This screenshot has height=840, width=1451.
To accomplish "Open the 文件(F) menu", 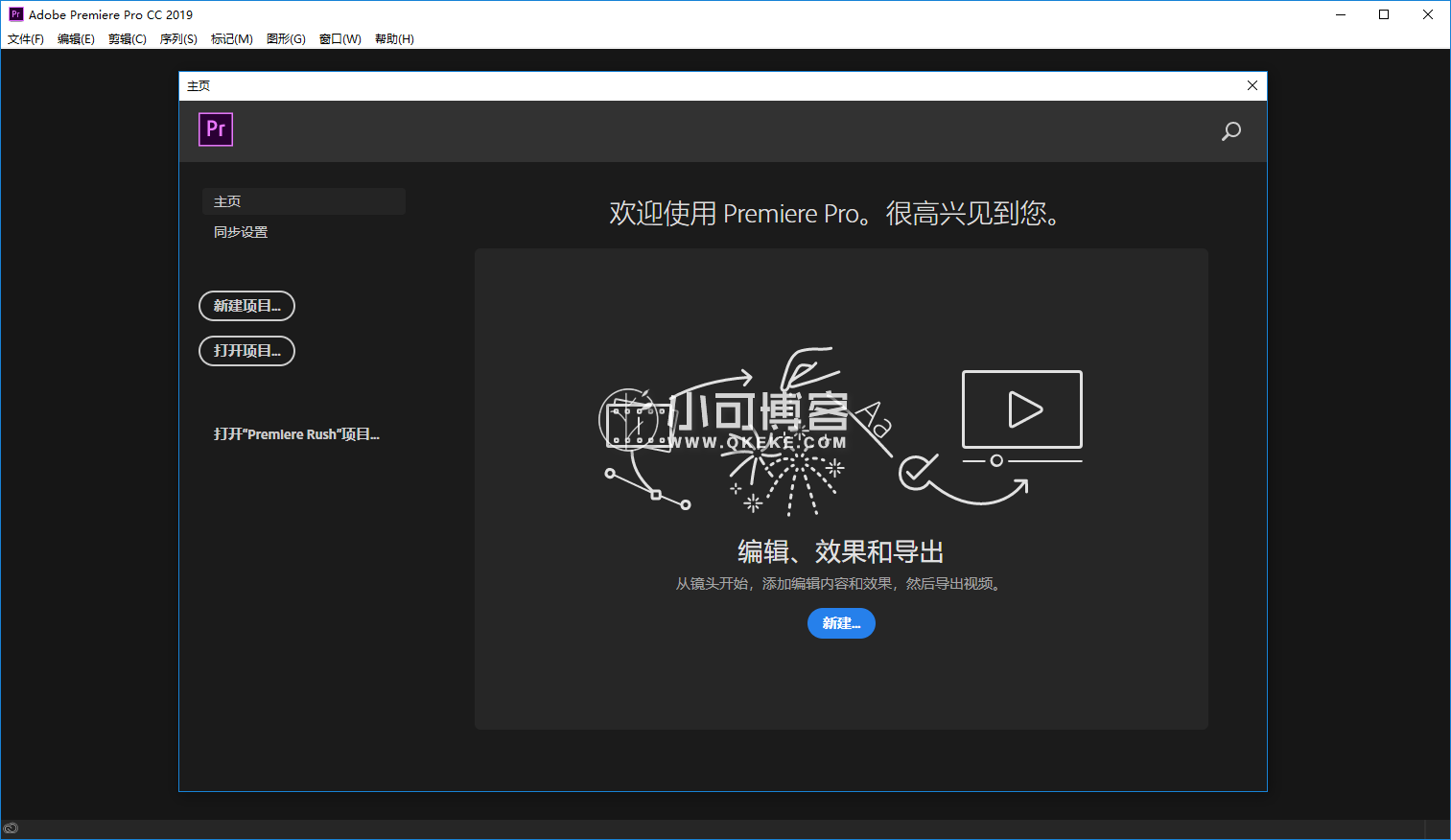I will pyautogui.click(x=26, y=39).
